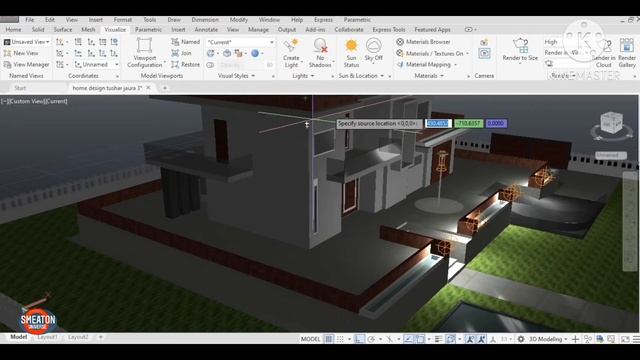Click the Unnamed UCS label under ViewCube

tap(610, 155)
